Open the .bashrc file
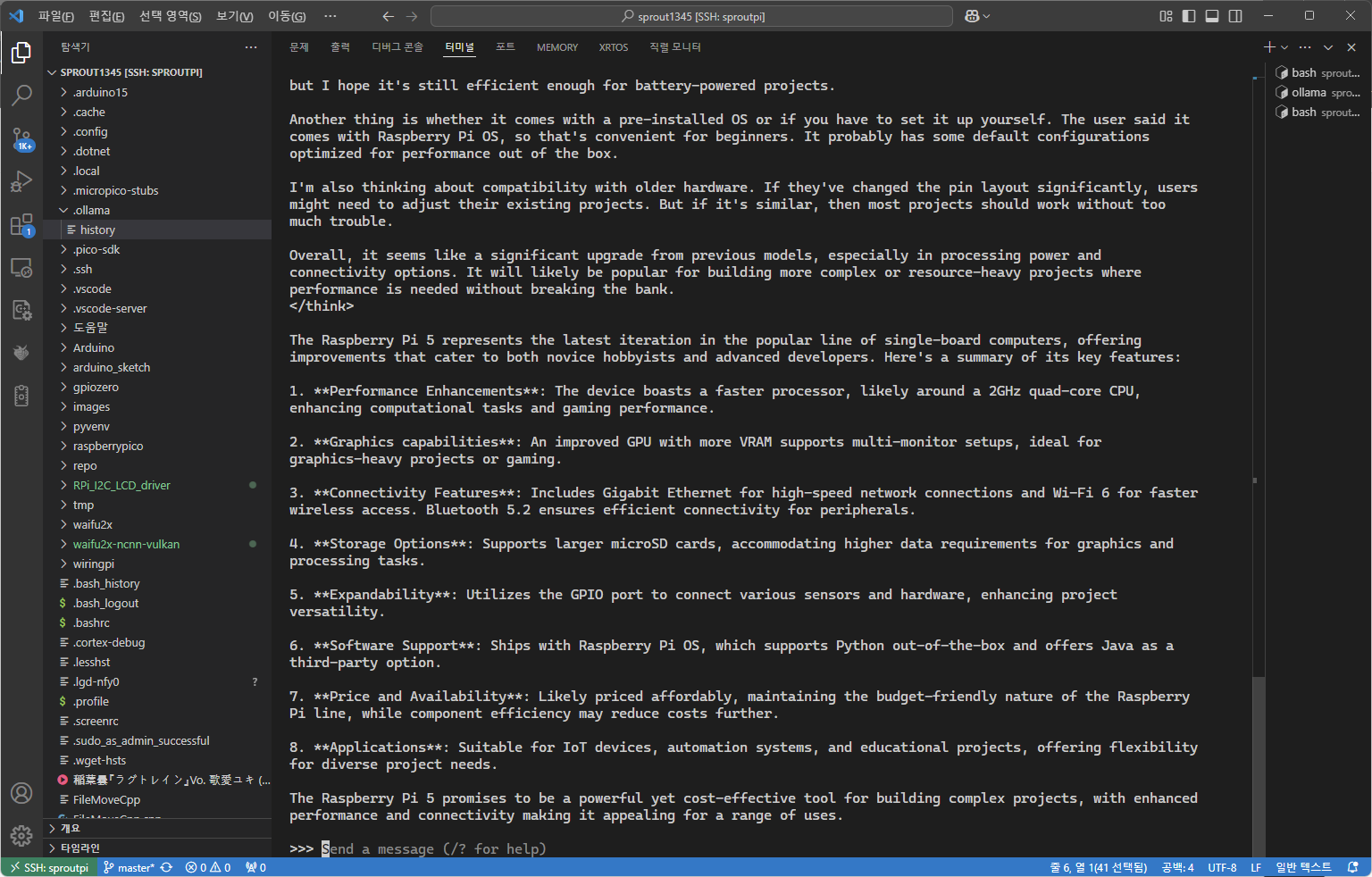The width and height of the screenshot is (1372, 877). 157,622
